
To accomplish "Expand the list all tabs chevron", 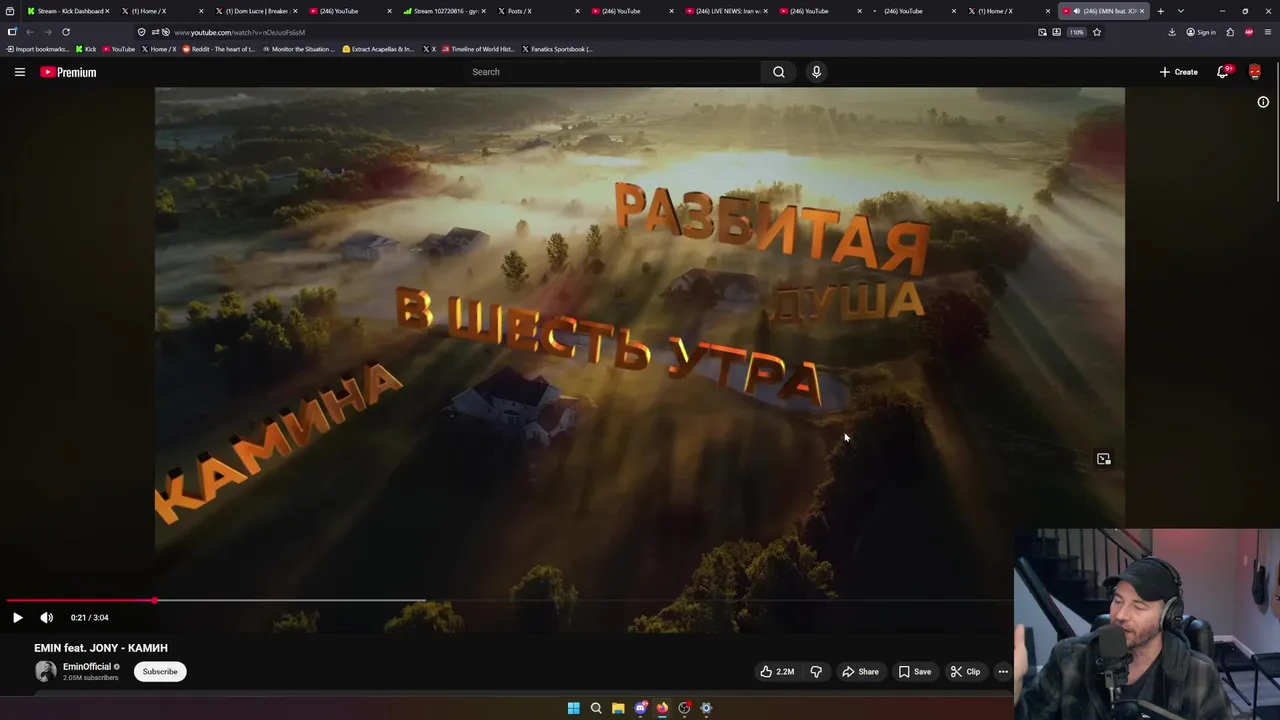I will (1181, 11).
